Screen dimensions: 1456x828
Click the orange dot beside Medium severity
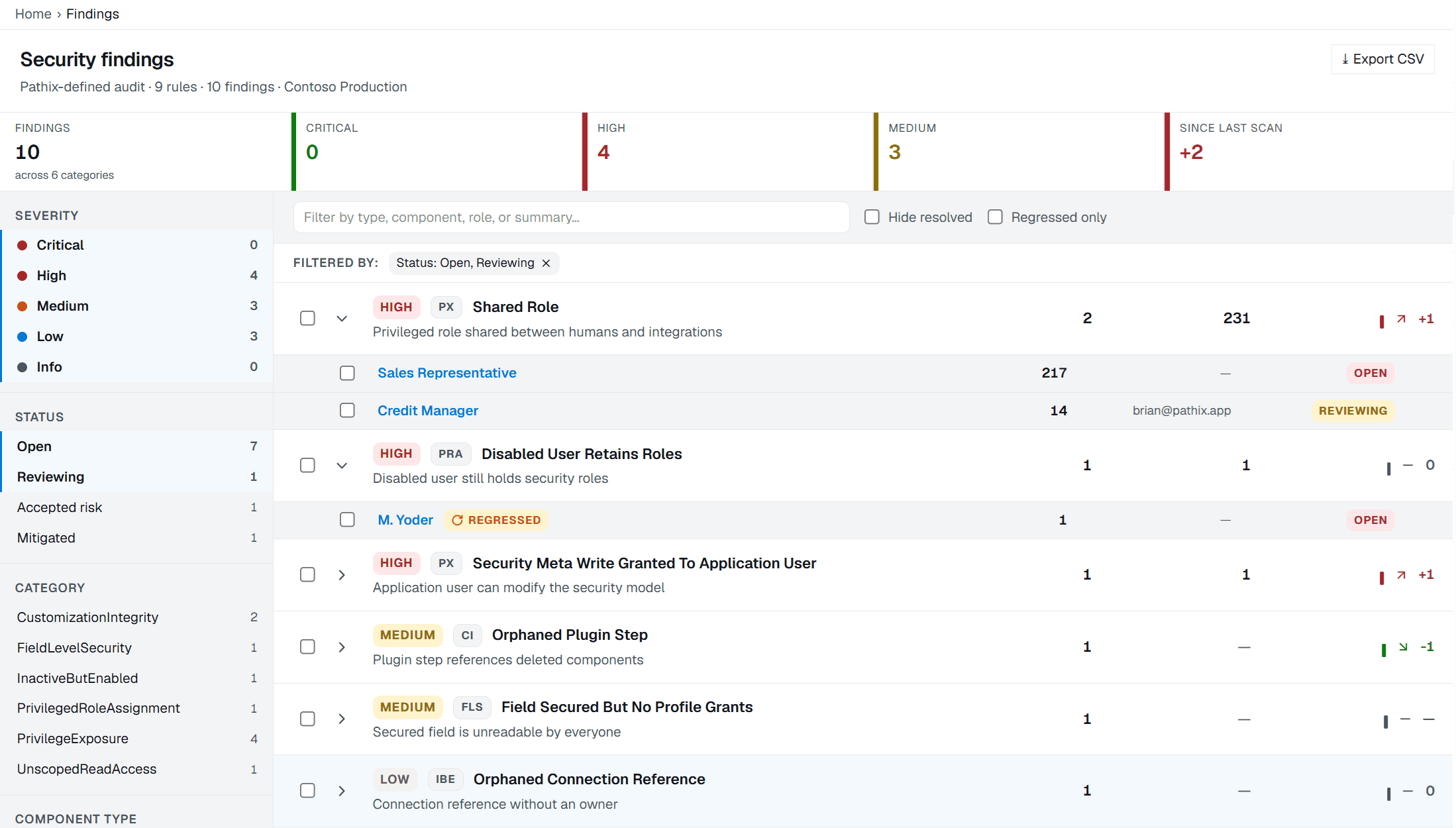[22, 306]
